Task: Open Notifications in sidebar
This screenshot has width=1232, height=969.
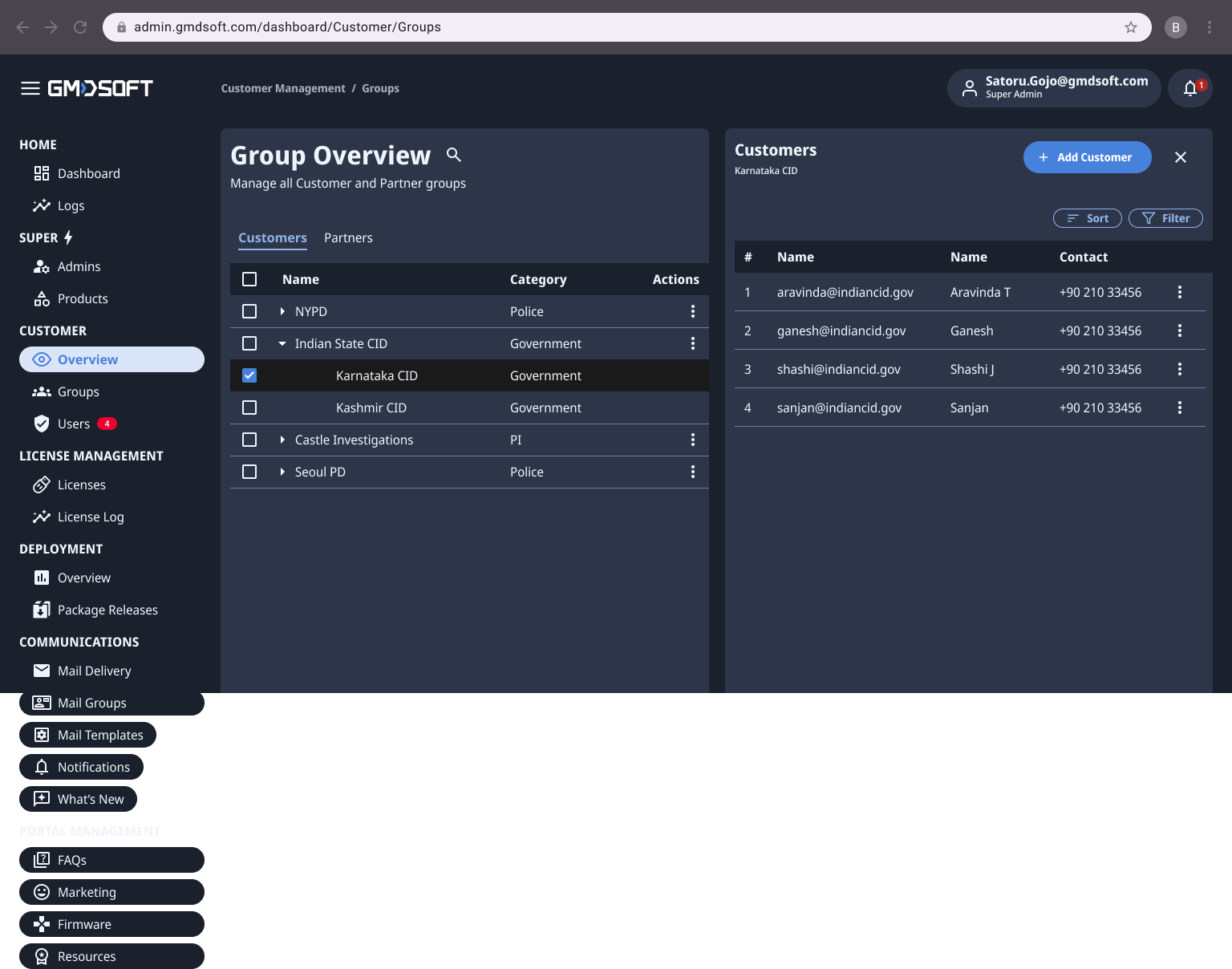Action: tap(81, 767)
